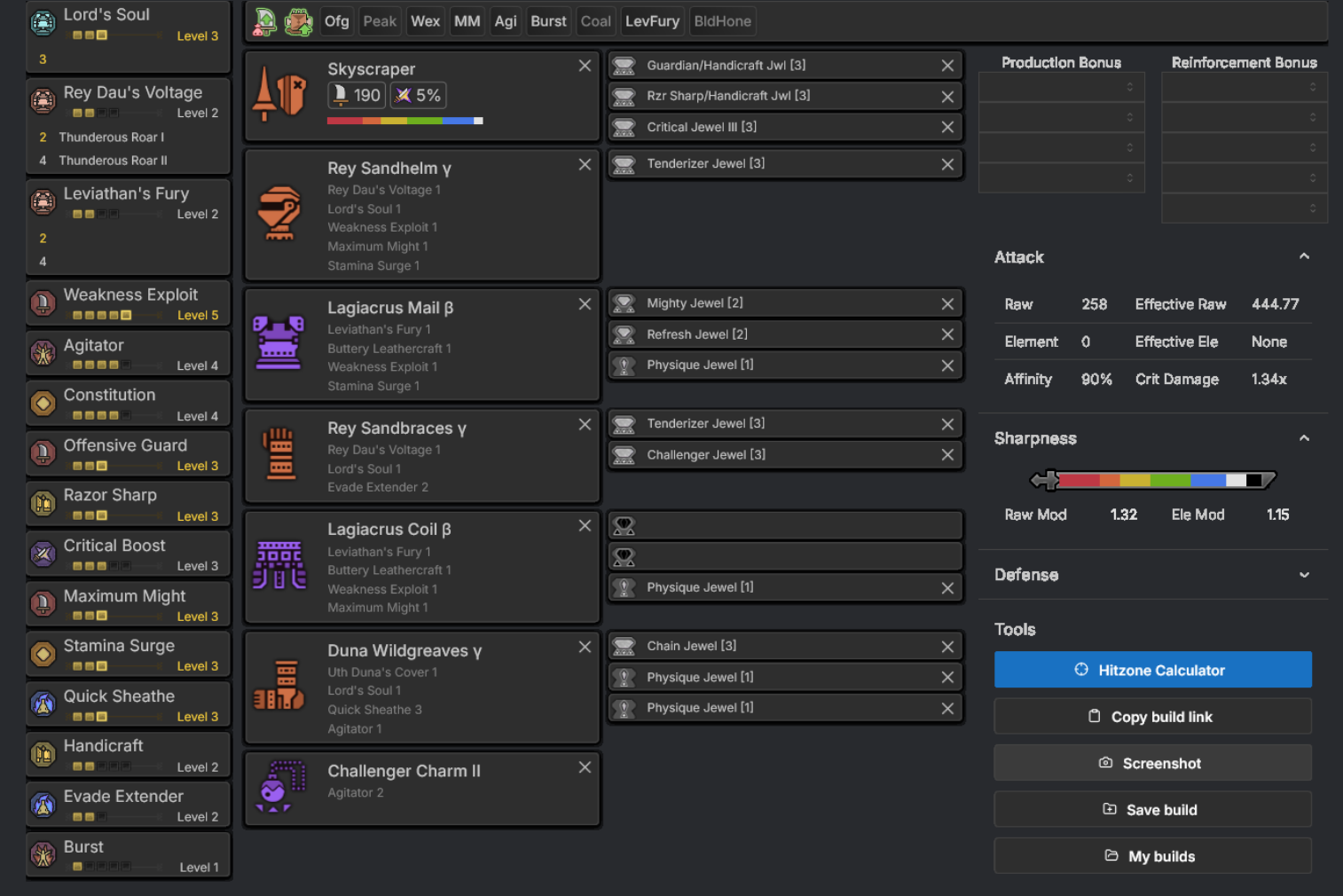
Task: Click the Razor Sharp skill icon
Action: (x=43, y=504)
